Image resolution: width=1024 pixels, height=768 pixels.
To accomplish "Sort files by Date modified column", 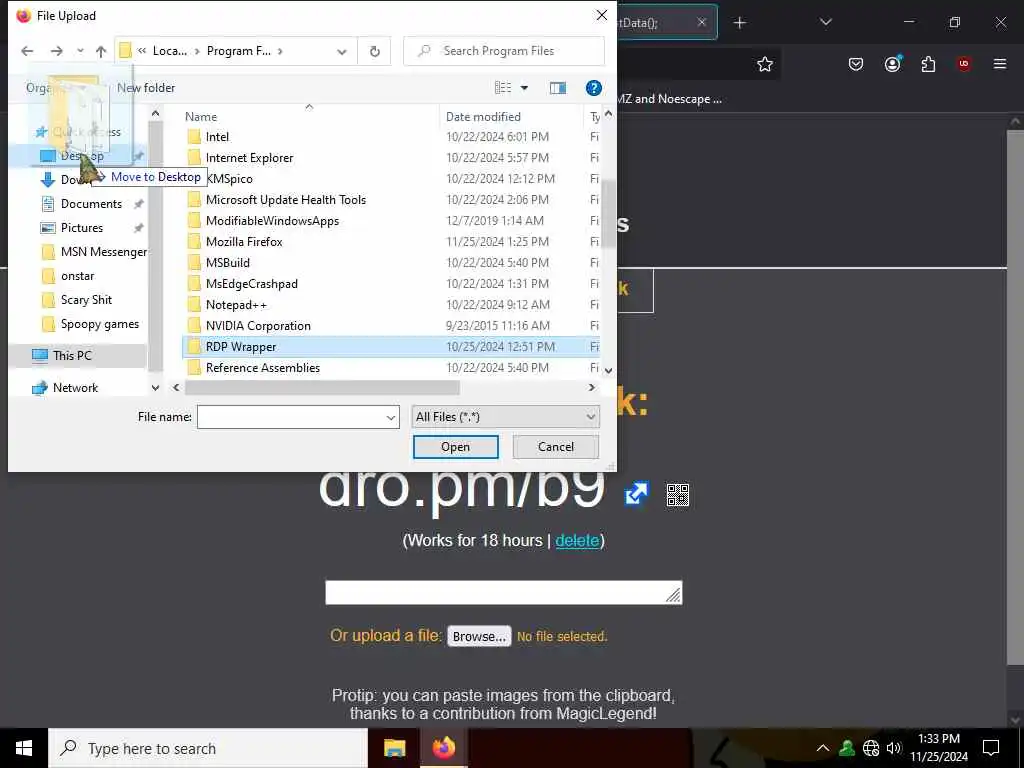I will (483, 117).
